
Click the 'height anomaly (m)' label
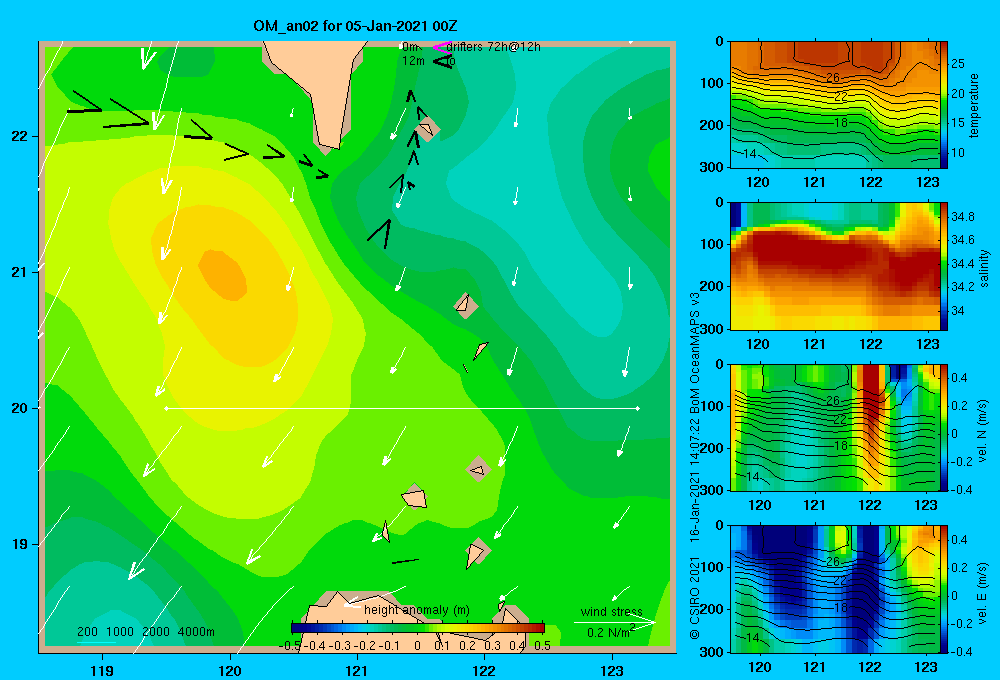pyautogui.click(x=417, y=610)
